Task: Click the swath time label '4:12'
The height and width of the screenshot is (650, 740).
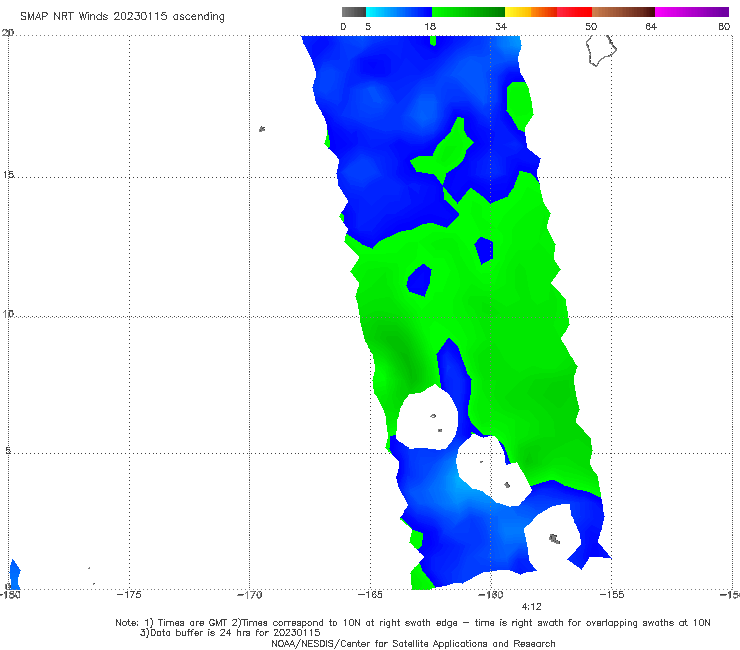Action: pos(531,606)
